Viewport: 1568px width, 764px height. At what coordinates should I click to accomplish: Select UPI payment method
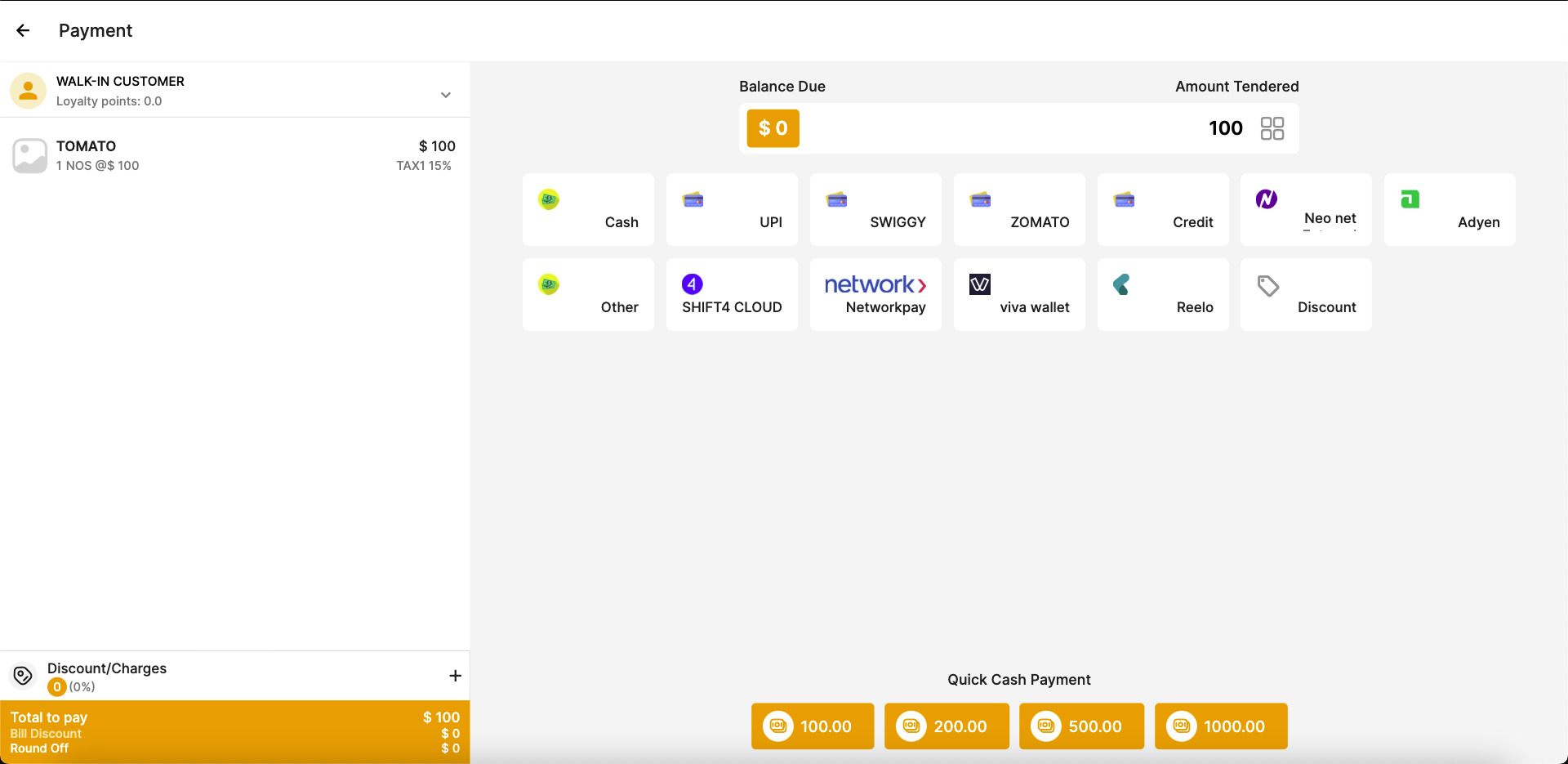732,209
